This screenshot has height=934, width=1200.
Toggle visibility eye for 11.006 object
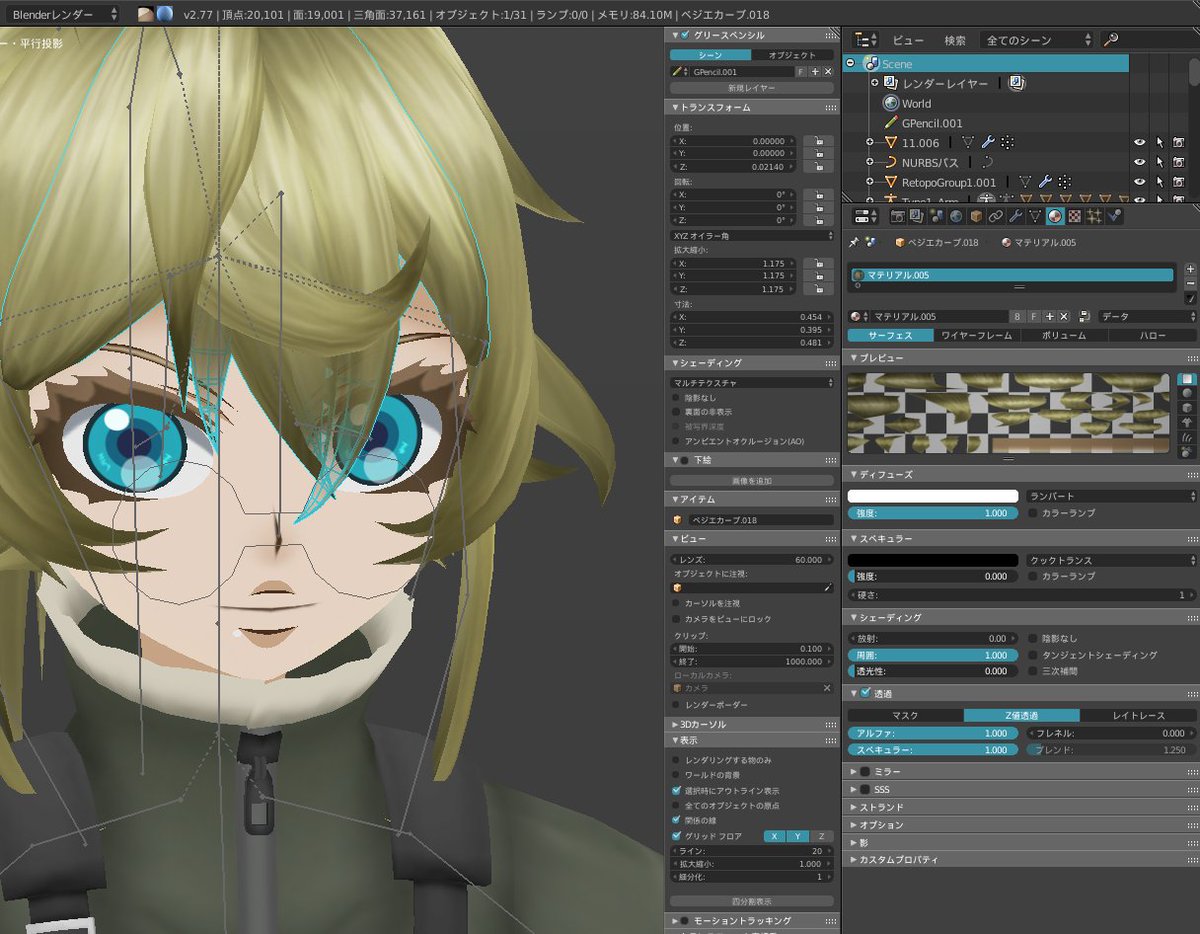[1139, 142]
